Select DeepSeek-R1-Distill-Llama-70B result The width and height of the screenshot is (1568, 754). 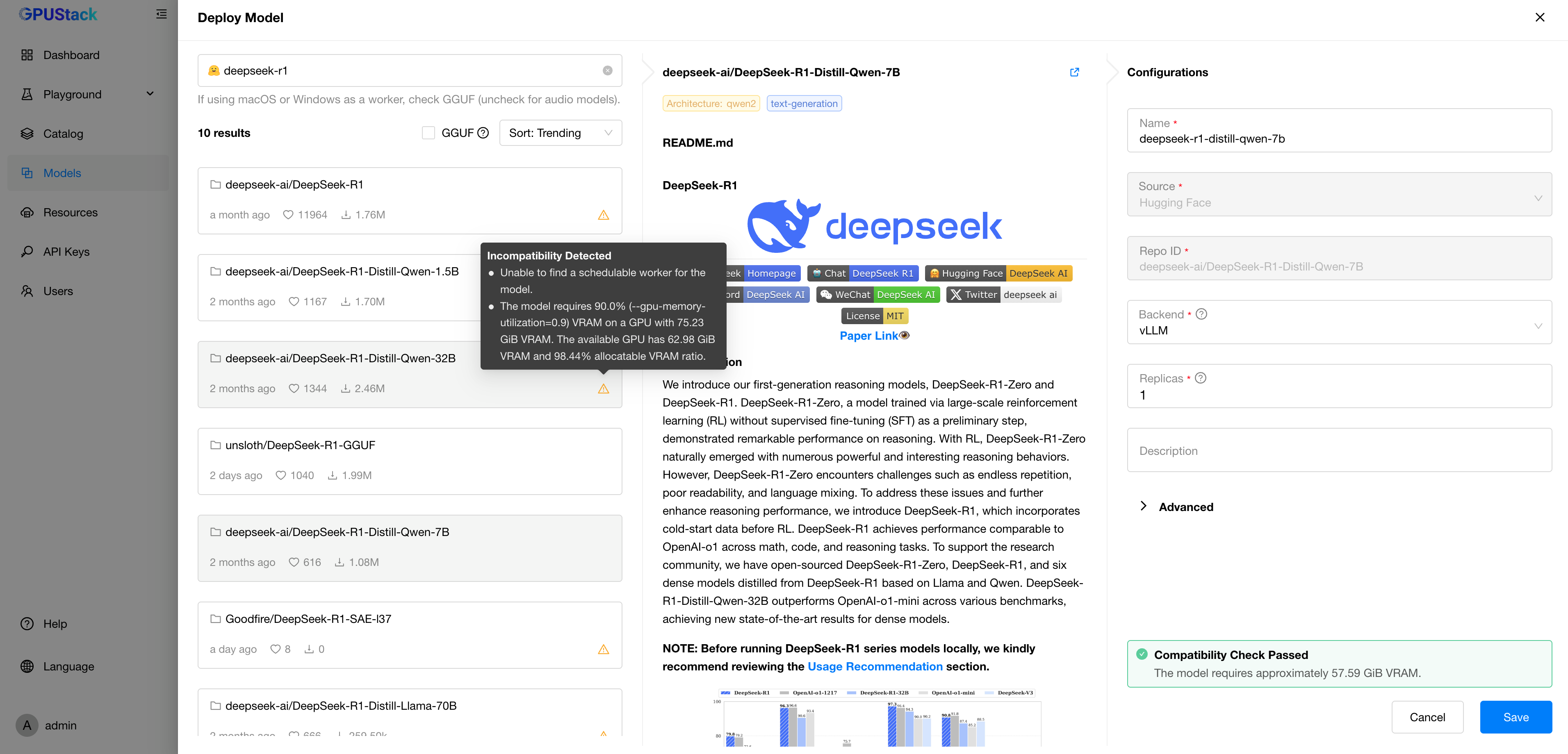pyautogui.click(x=409, y=713)
